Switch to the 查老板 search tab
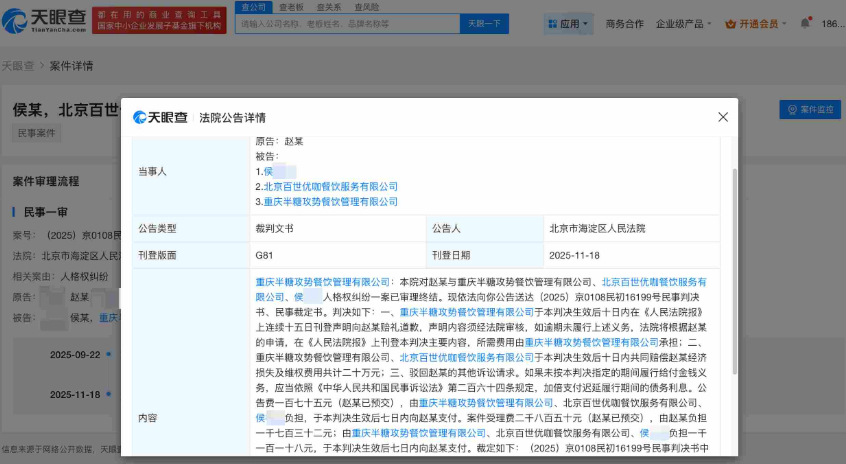 290,6
